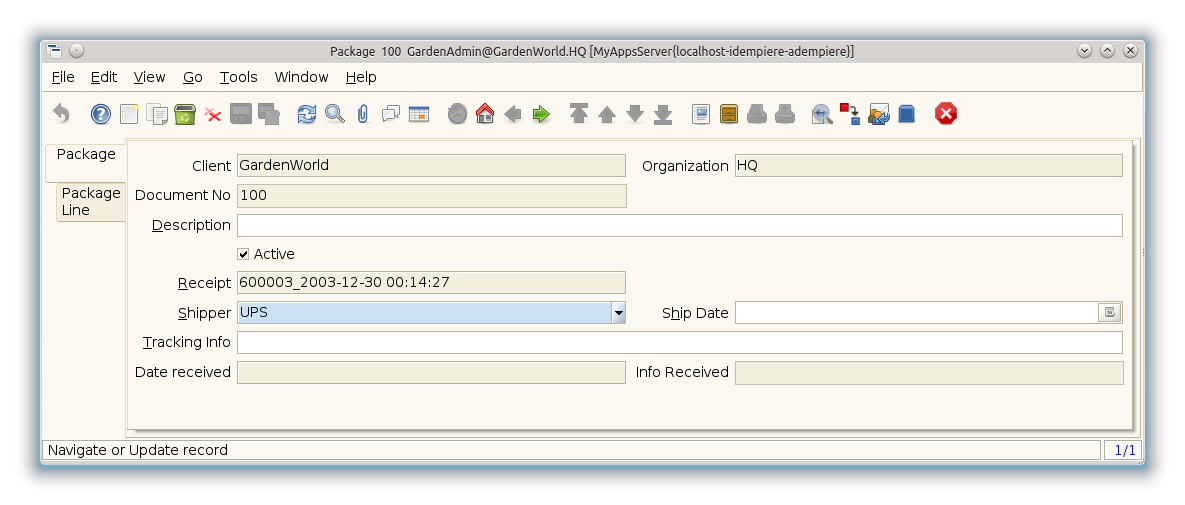
Task: Click the Help question mark icon
Action: tap(101, 114)
